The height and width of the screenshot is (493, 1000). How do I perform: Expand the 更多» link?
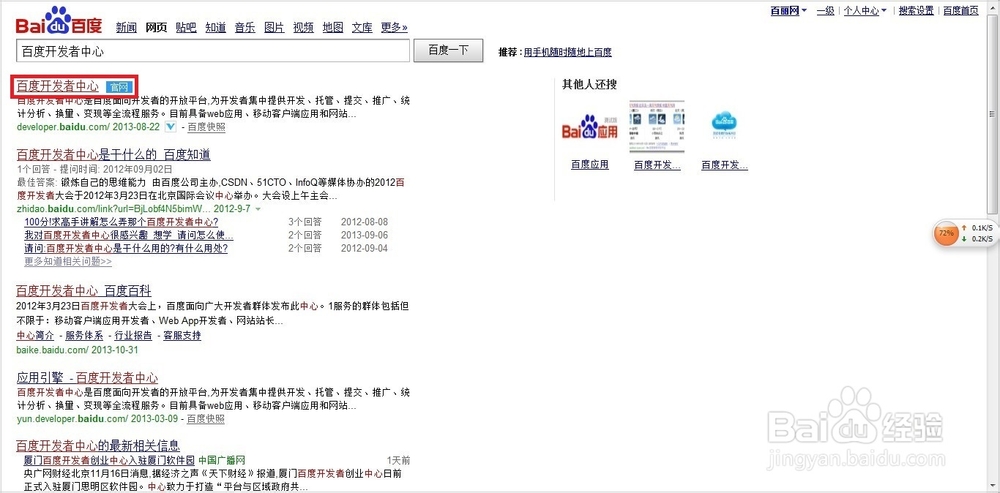click(x=394, y=27)
